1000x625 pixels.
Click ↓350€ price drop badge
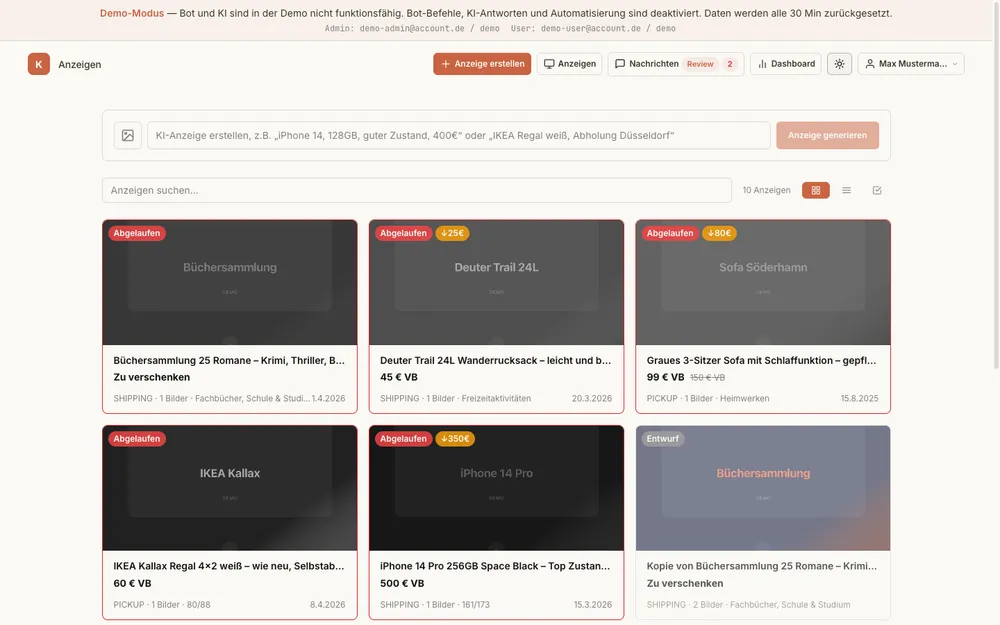click(455, 439)
